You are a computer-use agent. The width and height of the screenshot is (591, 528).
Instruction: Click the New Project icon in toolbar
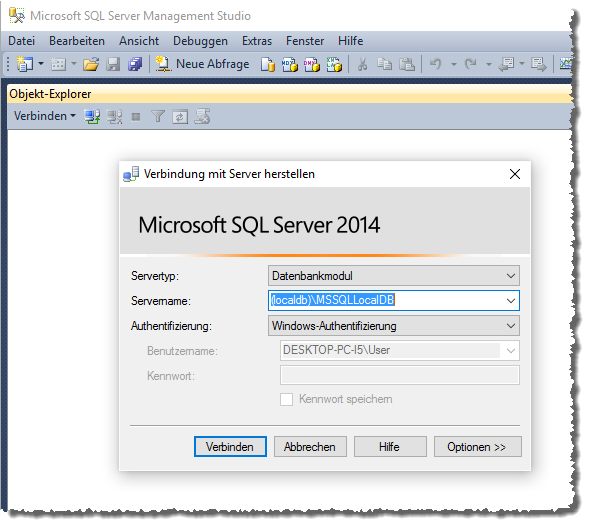(x=25, y=64)
